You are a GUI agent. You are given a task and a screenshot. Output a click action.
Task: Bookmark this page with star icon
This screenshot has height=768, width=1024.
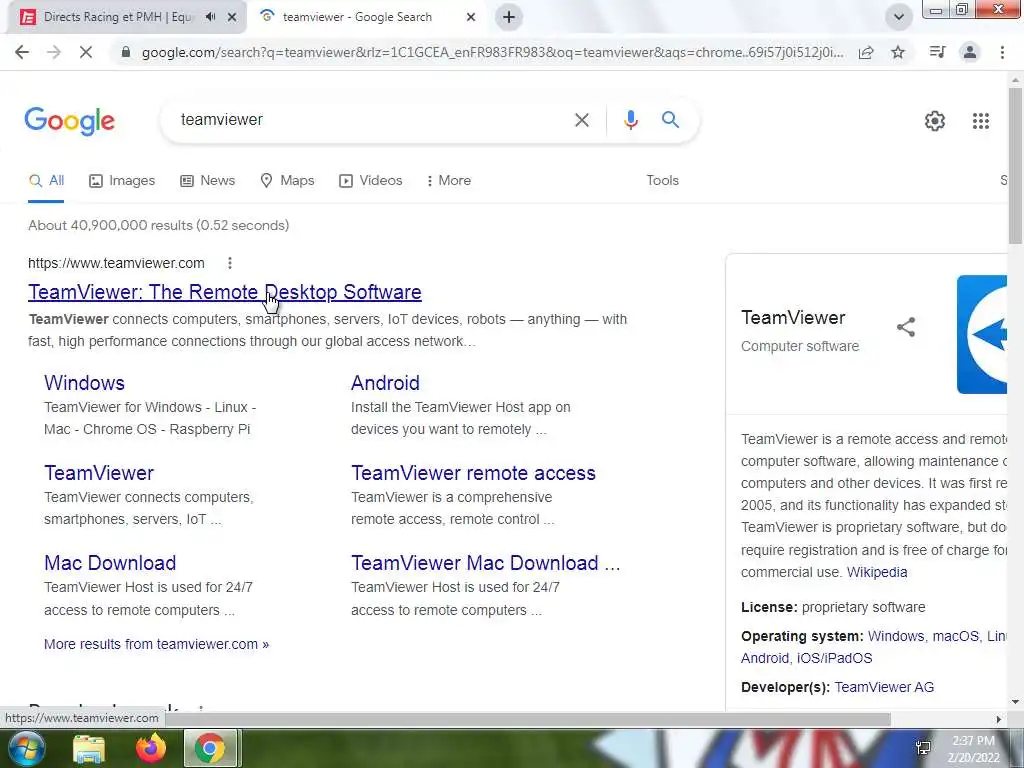click(898, 52)
